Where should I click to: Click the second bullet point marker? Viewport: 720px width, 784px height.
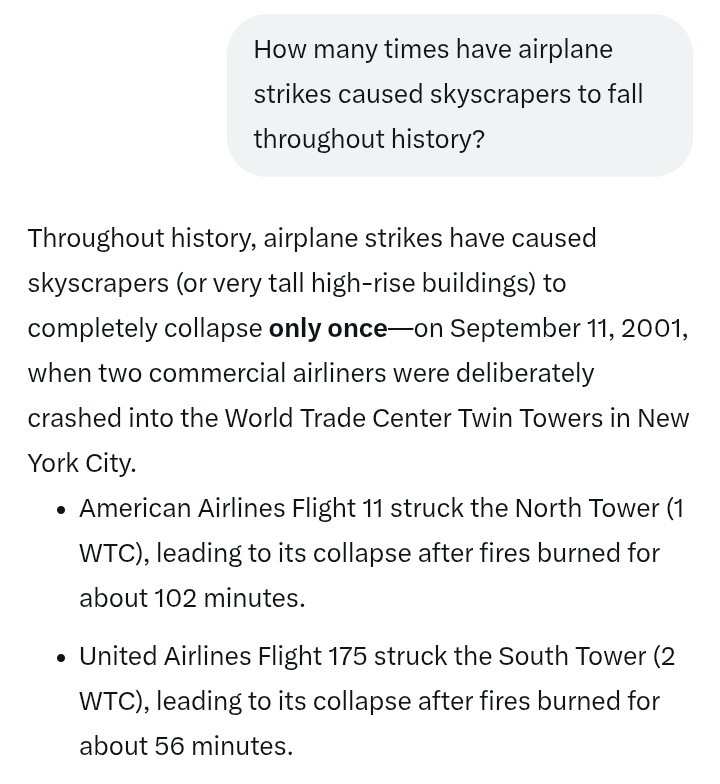tap(62, 658)
